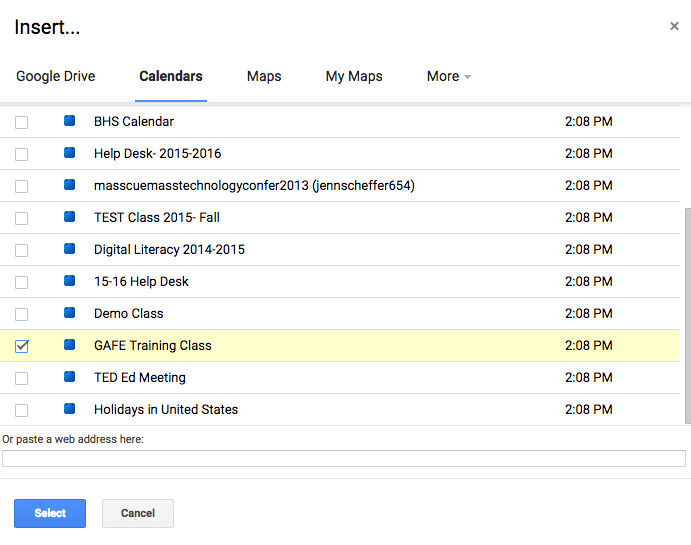Click the calendar icon next to Digital Literacy 2014-2015

coord(70,249)
